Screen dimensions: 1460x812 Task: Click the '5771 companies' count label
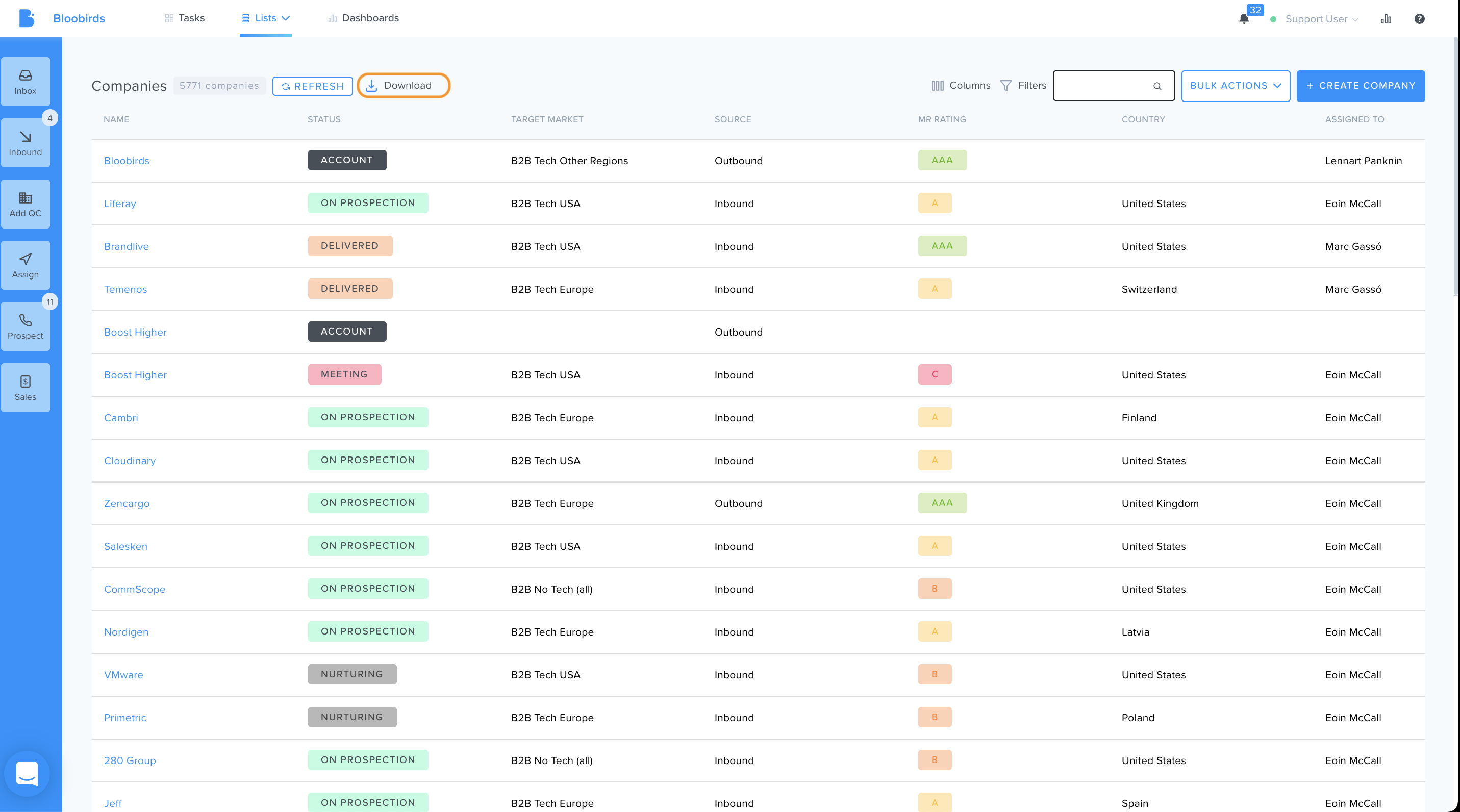coord(219,86)
